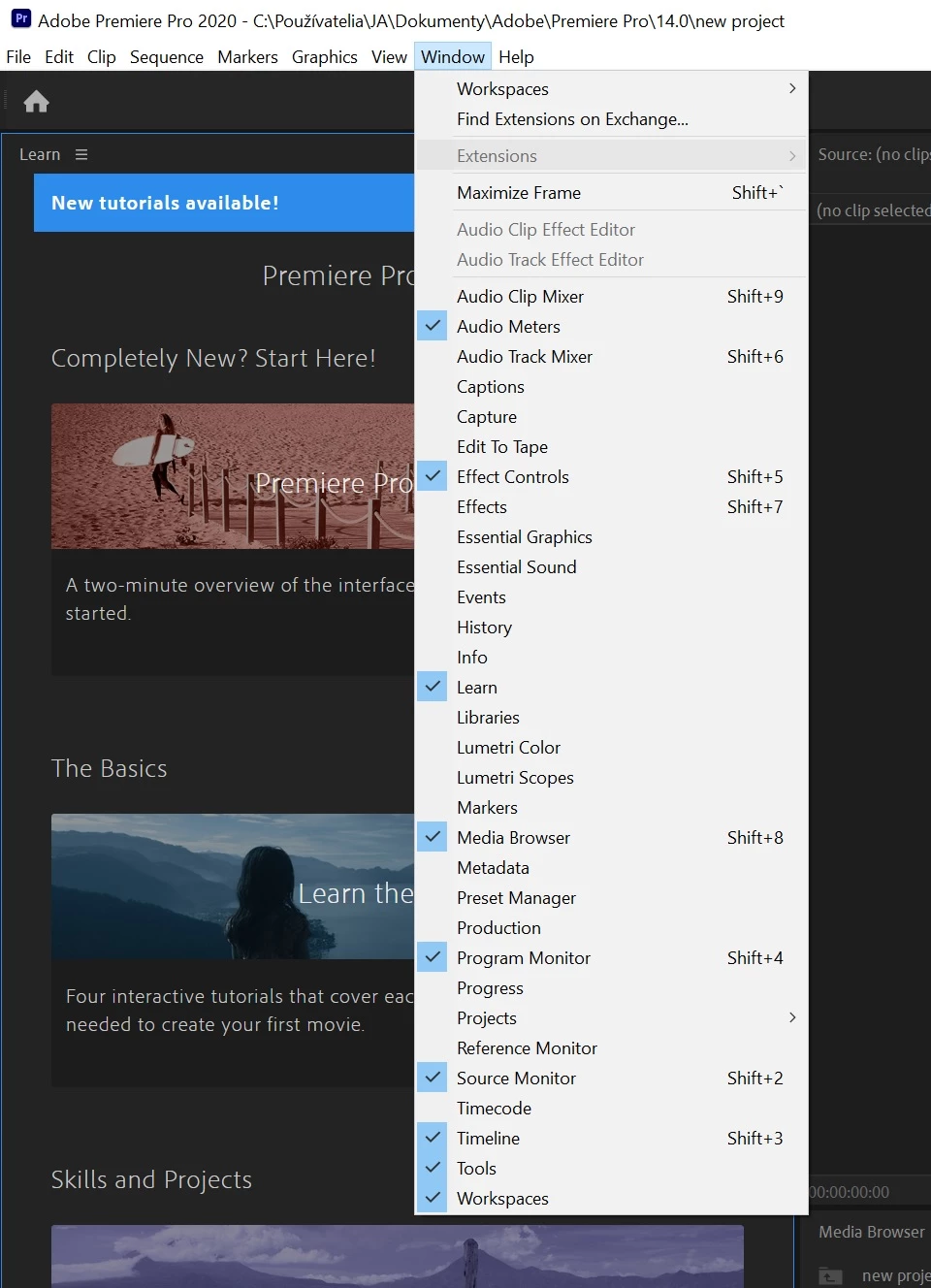Open Lumetri Scopes panel
The height and width of the screenshot is (1288, 931).
(611, 778)
